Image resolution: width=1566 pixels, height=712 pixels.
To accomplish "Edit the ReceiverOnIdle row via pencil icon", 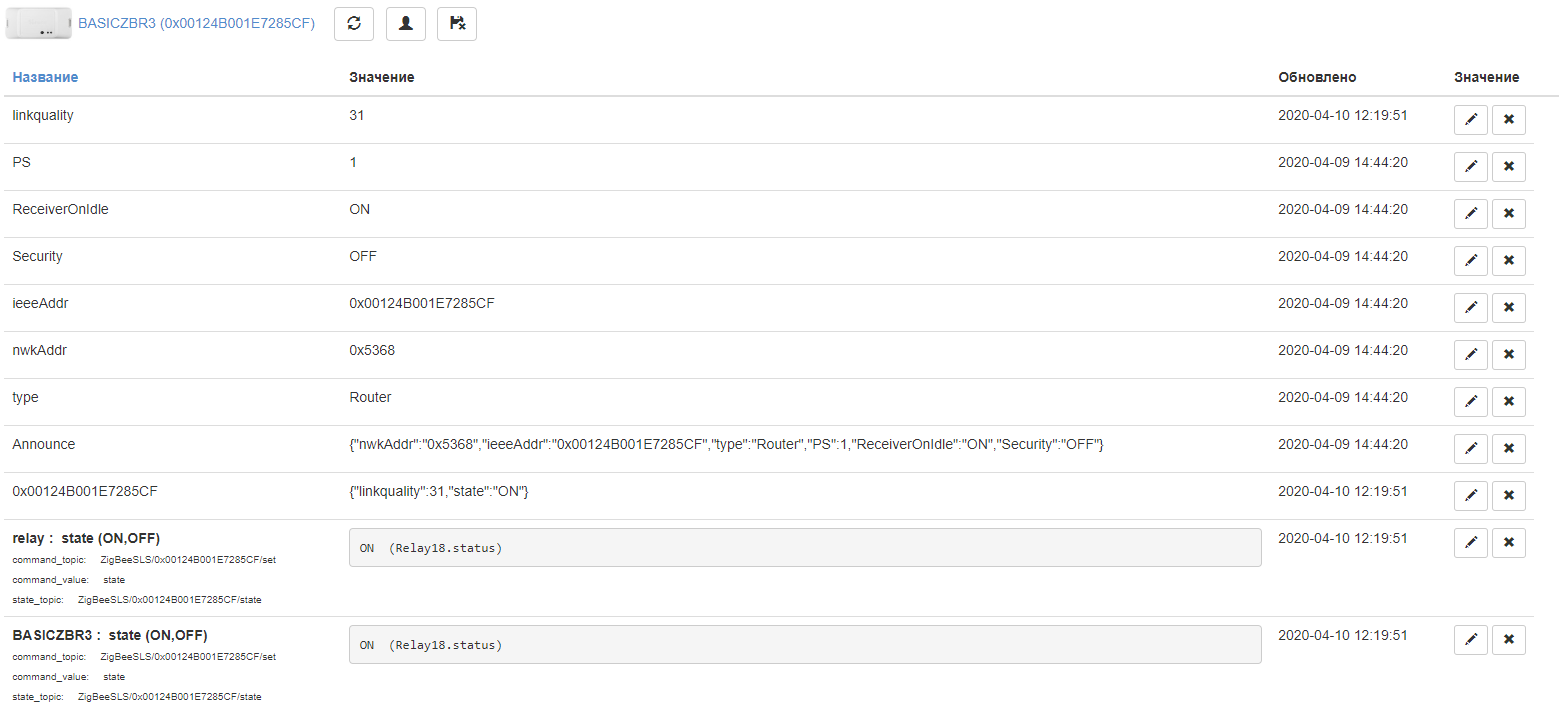I will pyautogui.click(x=1470, y=214).
